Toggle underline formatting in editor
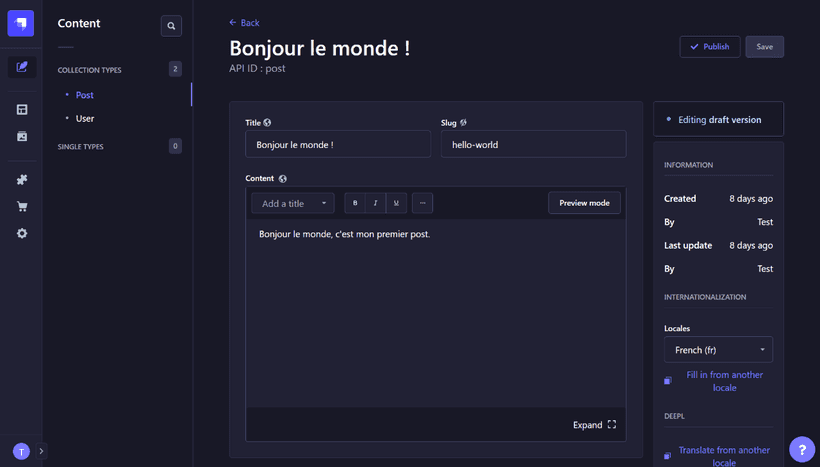This screenshot has width=820, height=467. 396,203
